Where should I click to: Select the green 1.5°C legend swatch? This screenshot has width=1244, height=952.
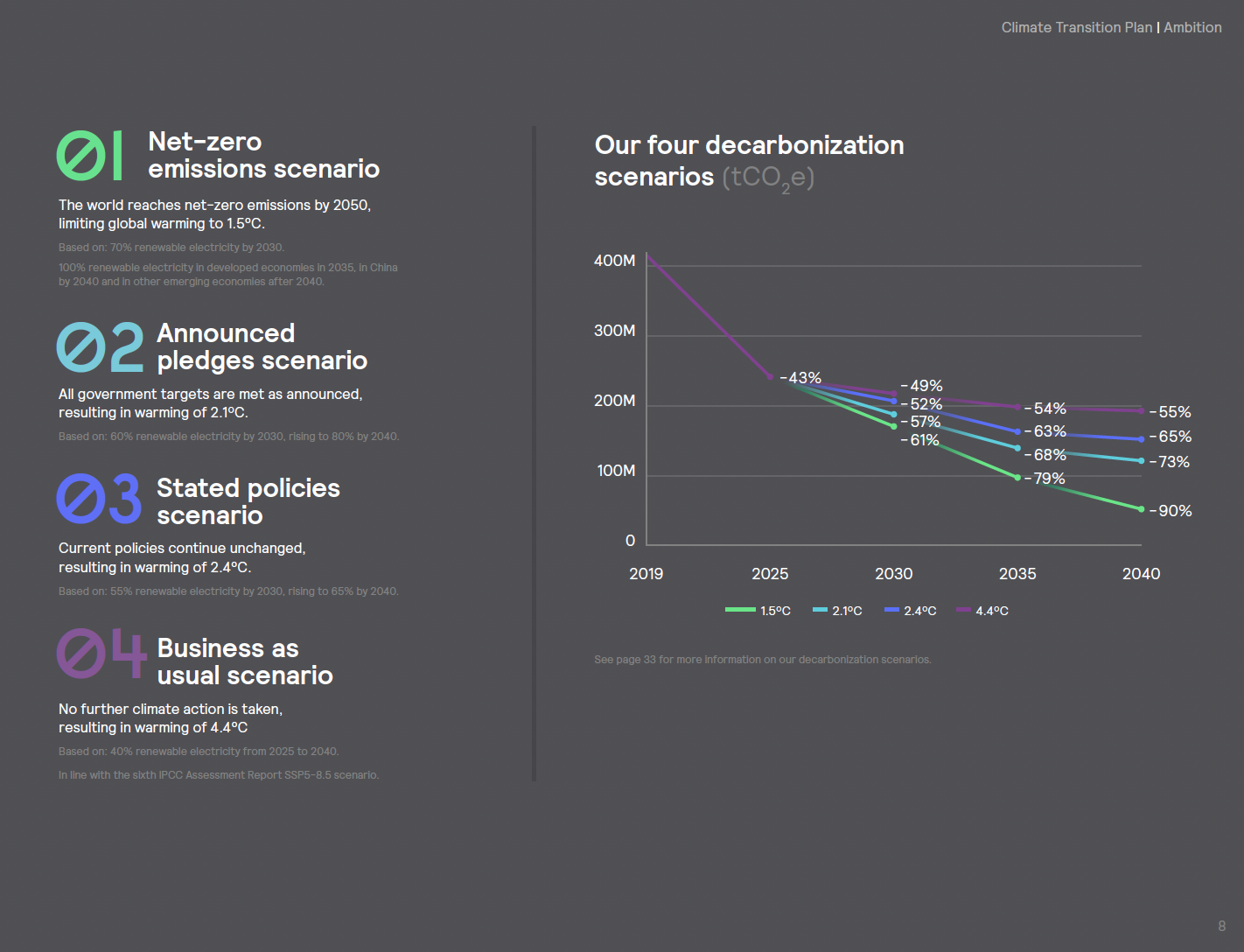pos(740,610)
